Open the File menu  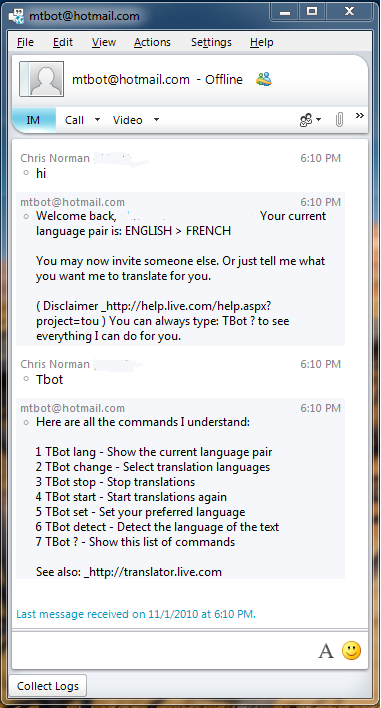pos(25,42)
